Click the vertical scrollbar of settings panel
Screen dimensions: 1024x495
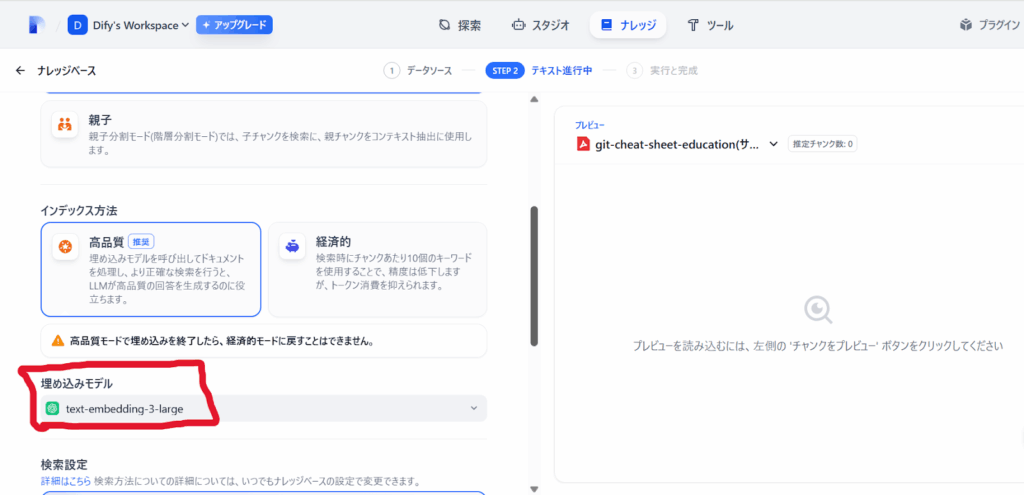coord(534,275)
